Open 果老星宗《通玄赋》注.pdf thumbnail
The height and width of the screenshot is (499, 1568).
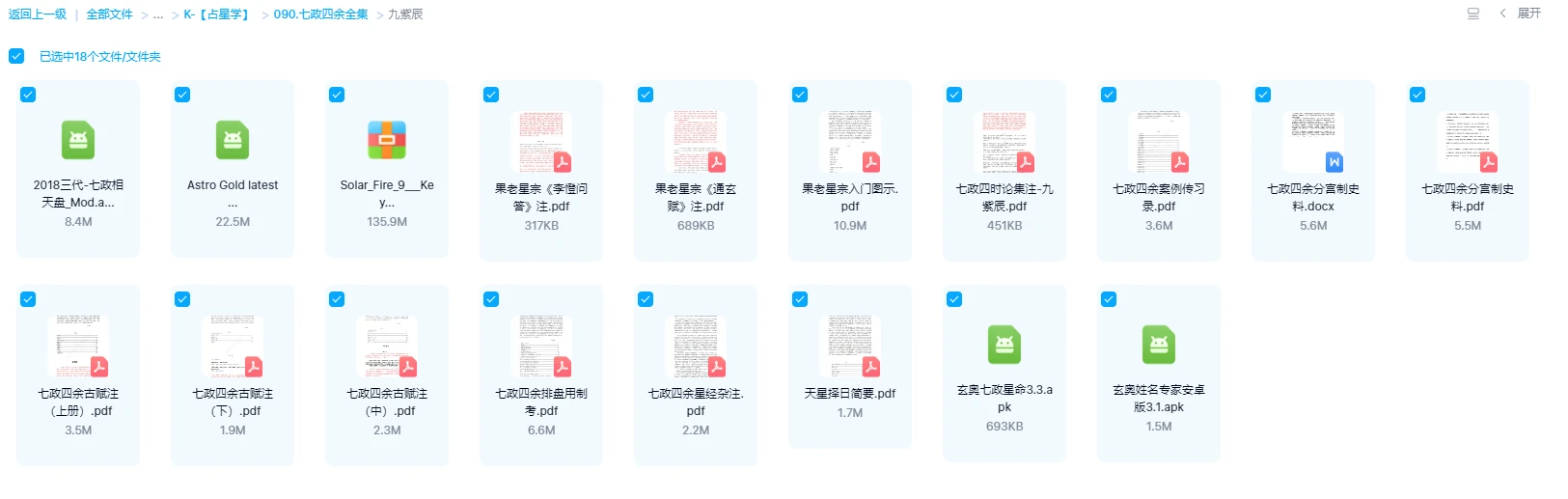click(696, 142)
